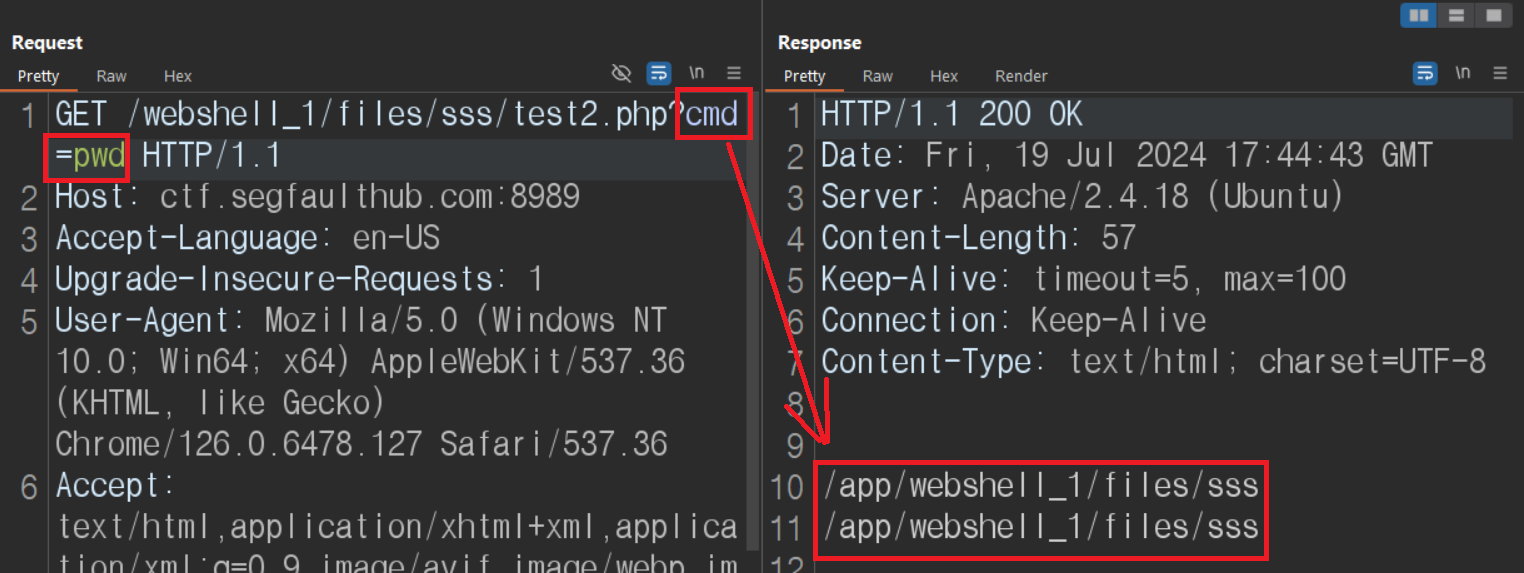Switch Response view to Pretty tab
The image size is (1524, 573).
coord(805,76)
